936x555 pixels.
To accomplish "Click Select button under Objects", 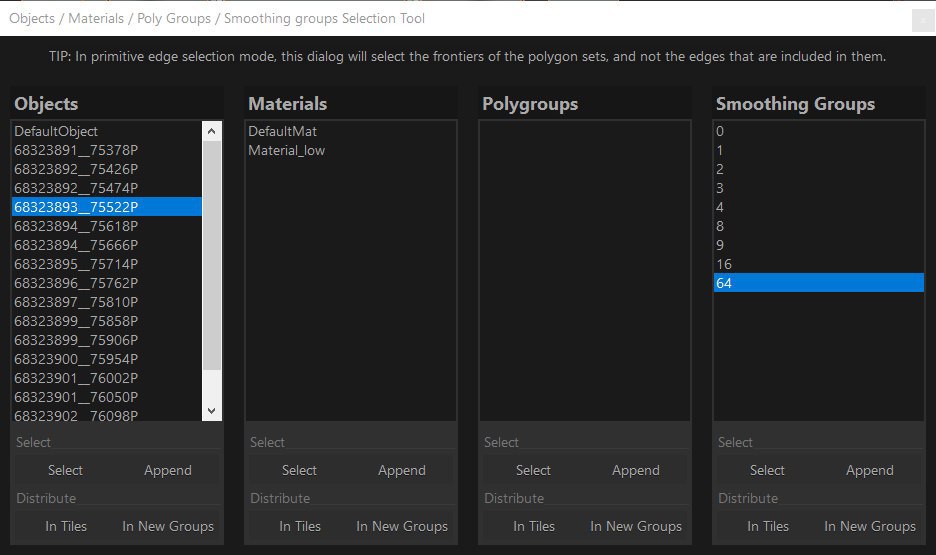I will [x=65, y=470].
